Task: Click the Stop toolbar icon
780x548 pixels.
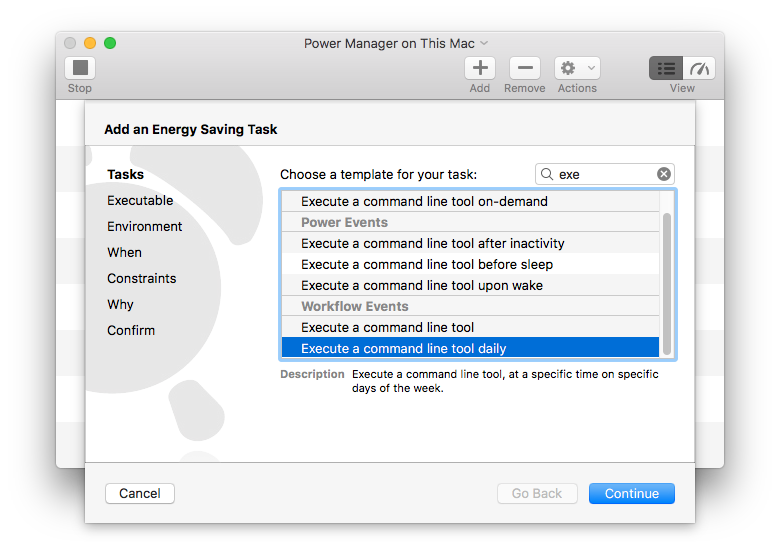Action: pyautogui.click(x=80, y=68)
